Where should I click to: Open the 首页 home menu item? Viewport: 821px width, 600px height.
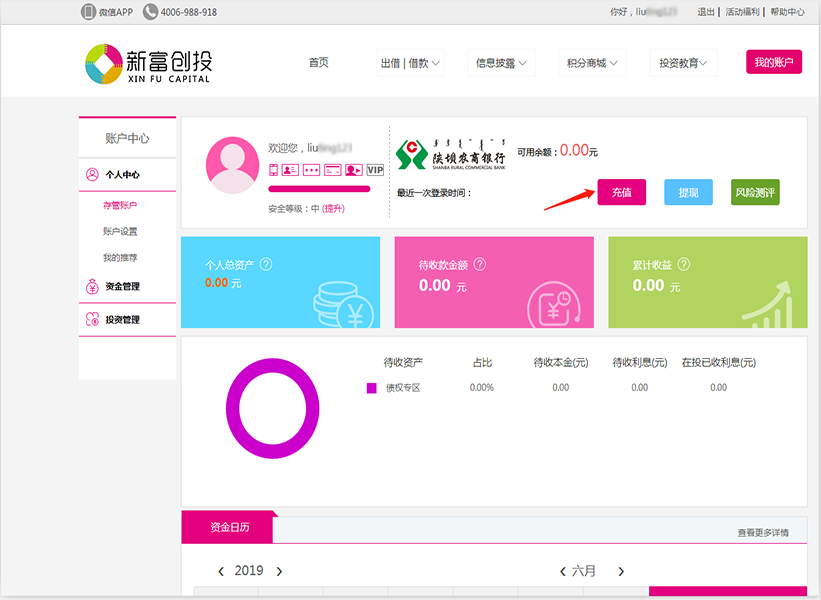[318, 62]
